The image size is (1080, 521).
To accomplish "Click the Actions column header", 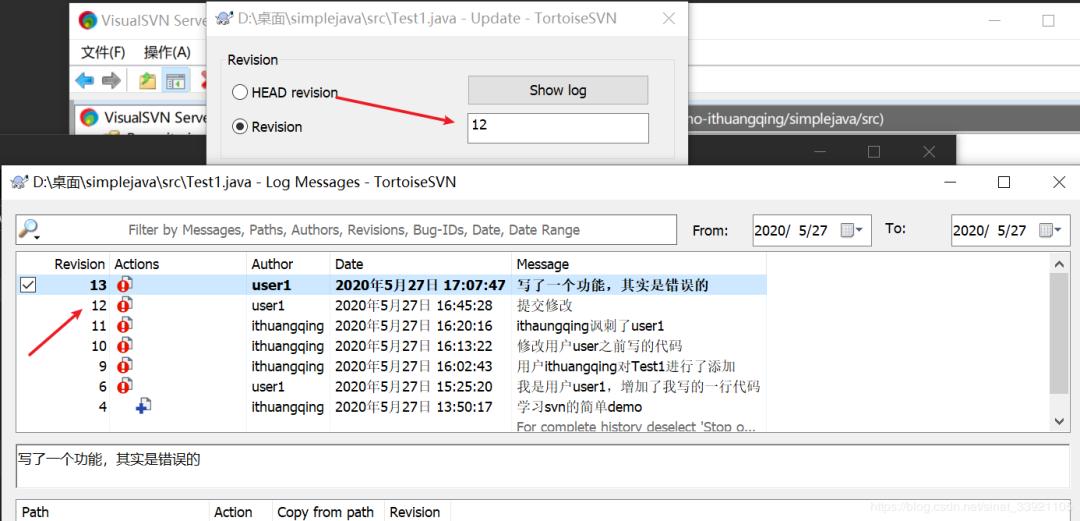I will pos(136,264).
